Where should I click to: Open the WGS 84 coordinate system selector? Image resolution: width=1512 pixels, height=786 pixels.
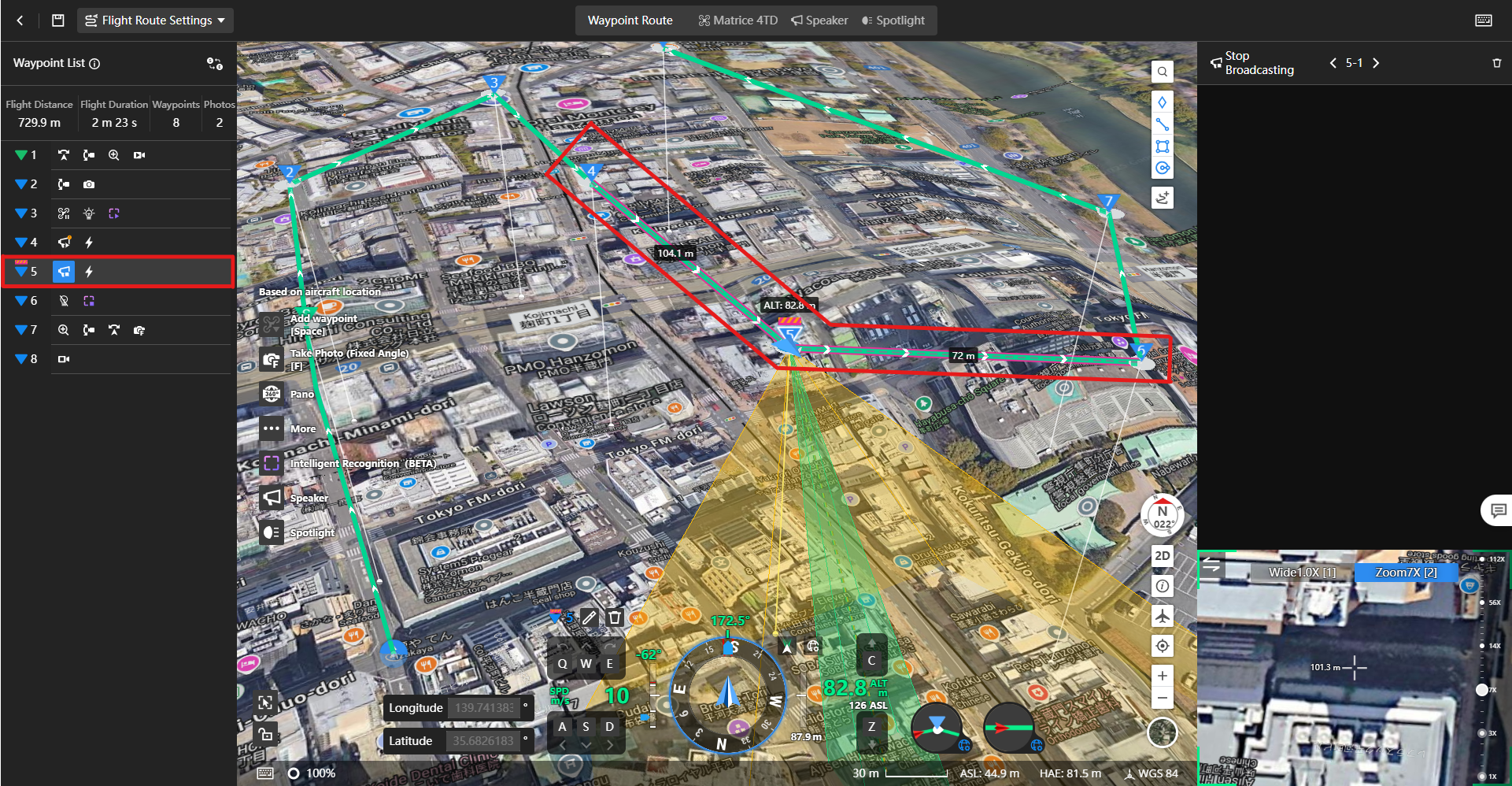(1151, 773)
